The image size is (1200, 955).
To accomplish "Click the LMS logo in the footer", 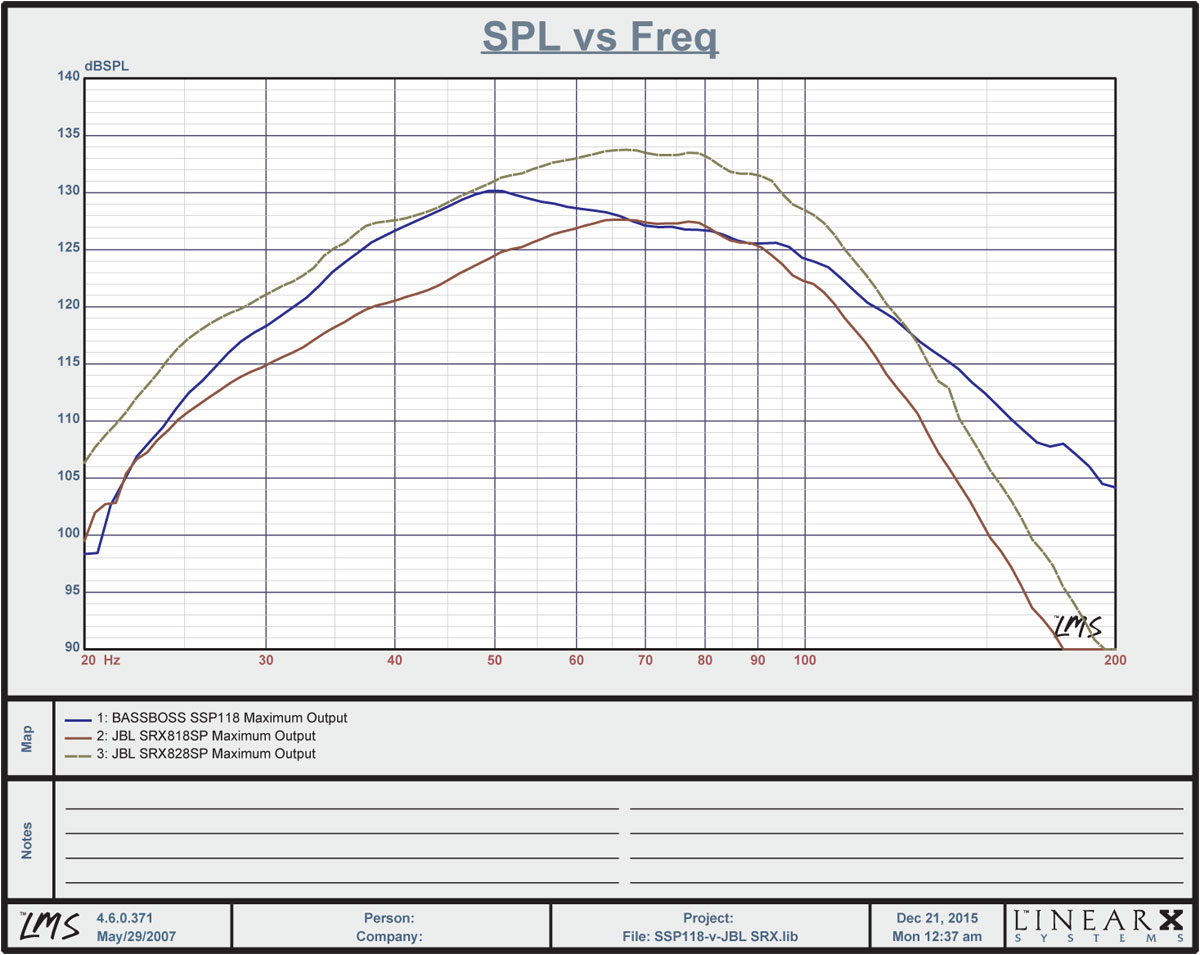I will point(50,926).
